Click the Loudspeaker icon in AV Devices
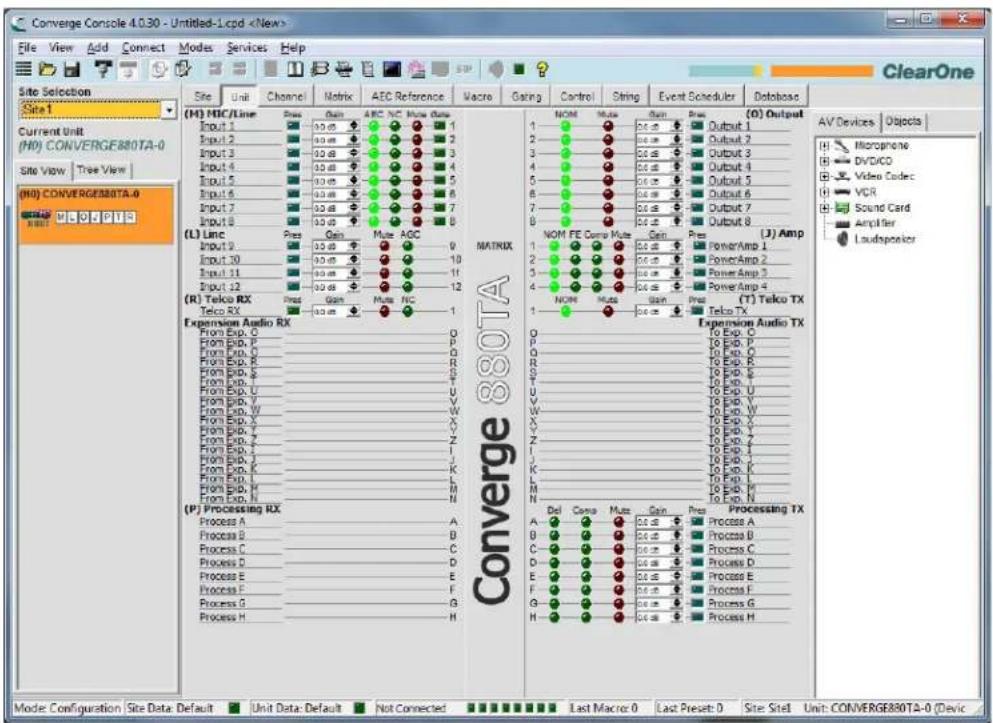The height and width of the screenshot is (723, 993). click(842, 239)
